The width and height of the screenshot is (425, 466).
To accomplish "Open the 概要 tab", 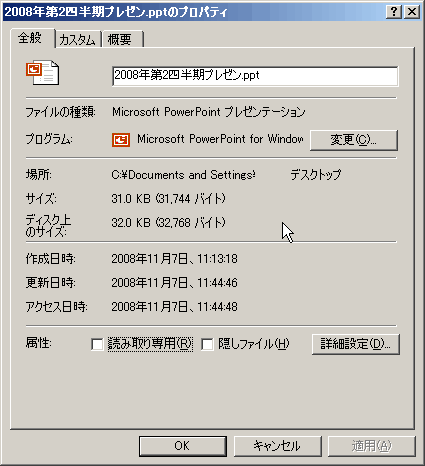I will point(122,40).
